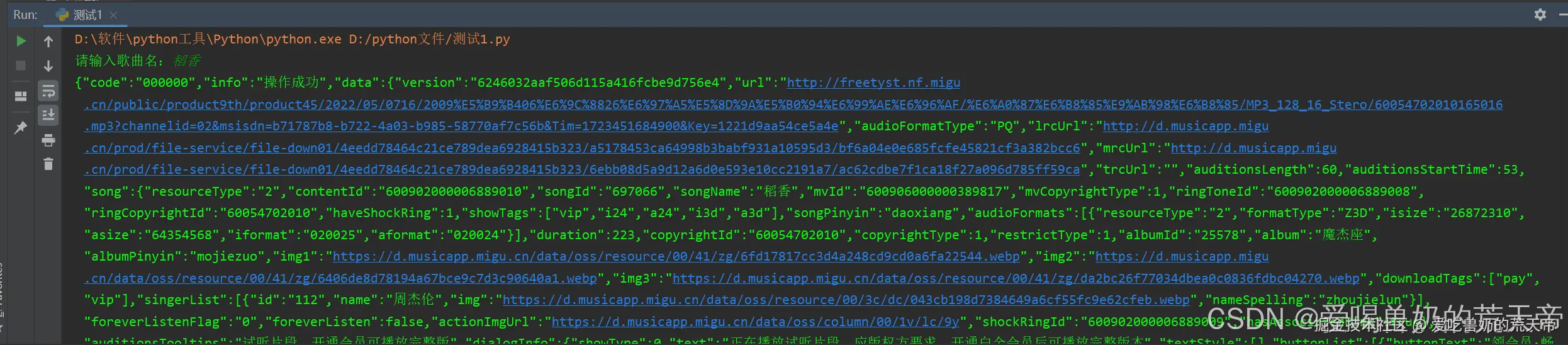
Task: Rerun the script with the green play icon
Action: (x=21, y=41)
